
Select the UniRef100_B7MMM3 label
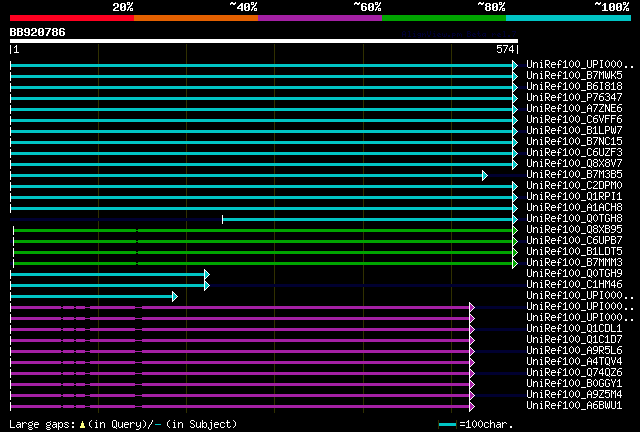(x=574, y=263)
